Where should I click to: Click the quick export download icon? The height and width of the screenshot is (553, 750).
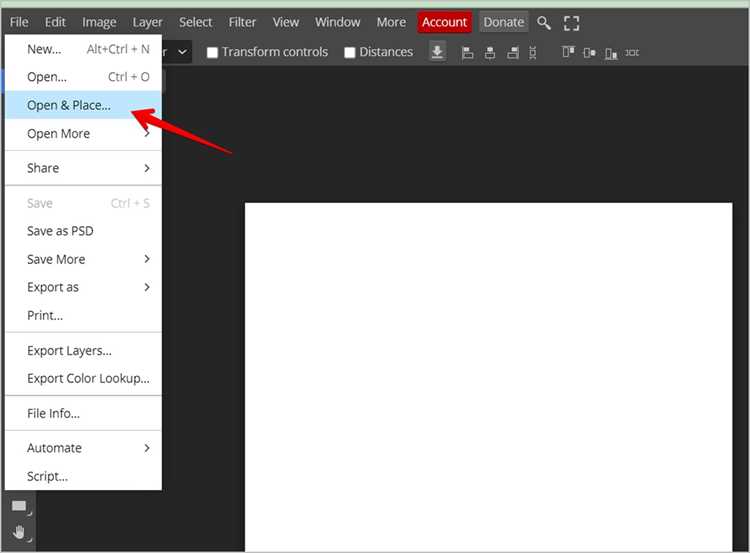437,52
